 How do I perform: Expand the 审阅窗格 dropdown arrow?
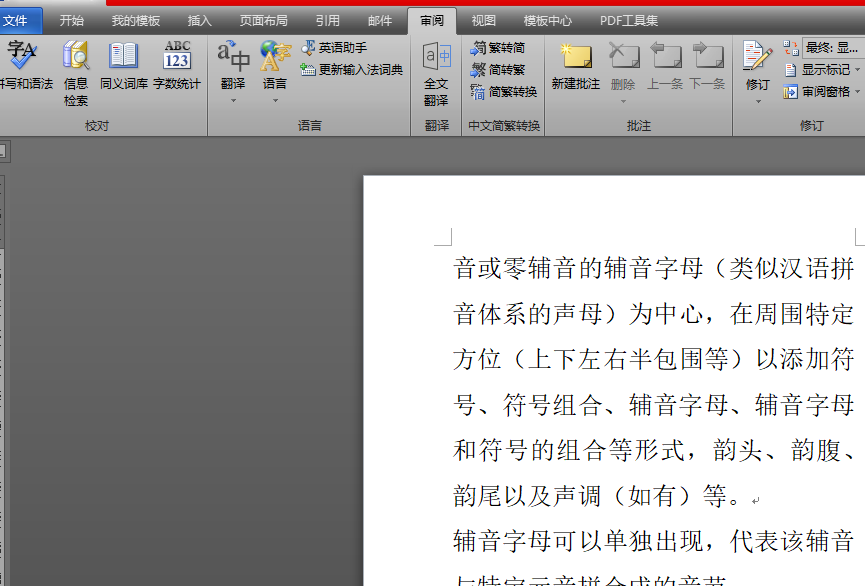coord(858,92)
